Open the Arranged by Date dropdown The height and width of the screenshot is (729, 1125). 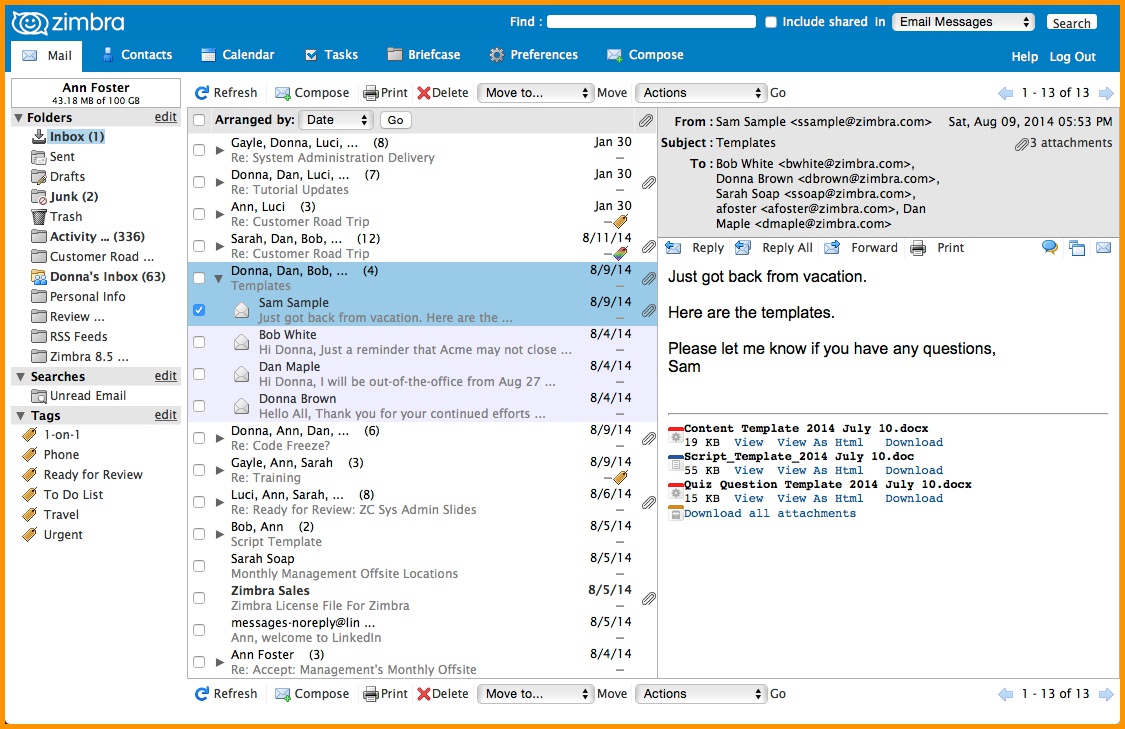[336, 120]
